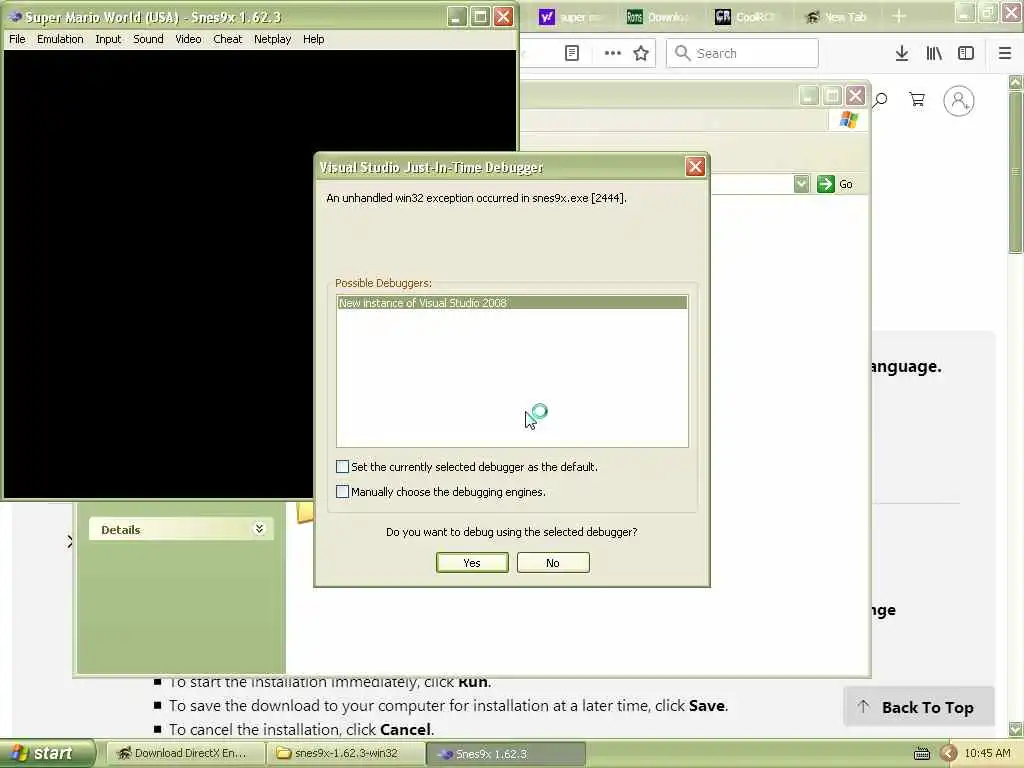This screenshot has height=768, width=1024.
Task: Open the Help menu in Snes9x
Action: click(313, 39)
